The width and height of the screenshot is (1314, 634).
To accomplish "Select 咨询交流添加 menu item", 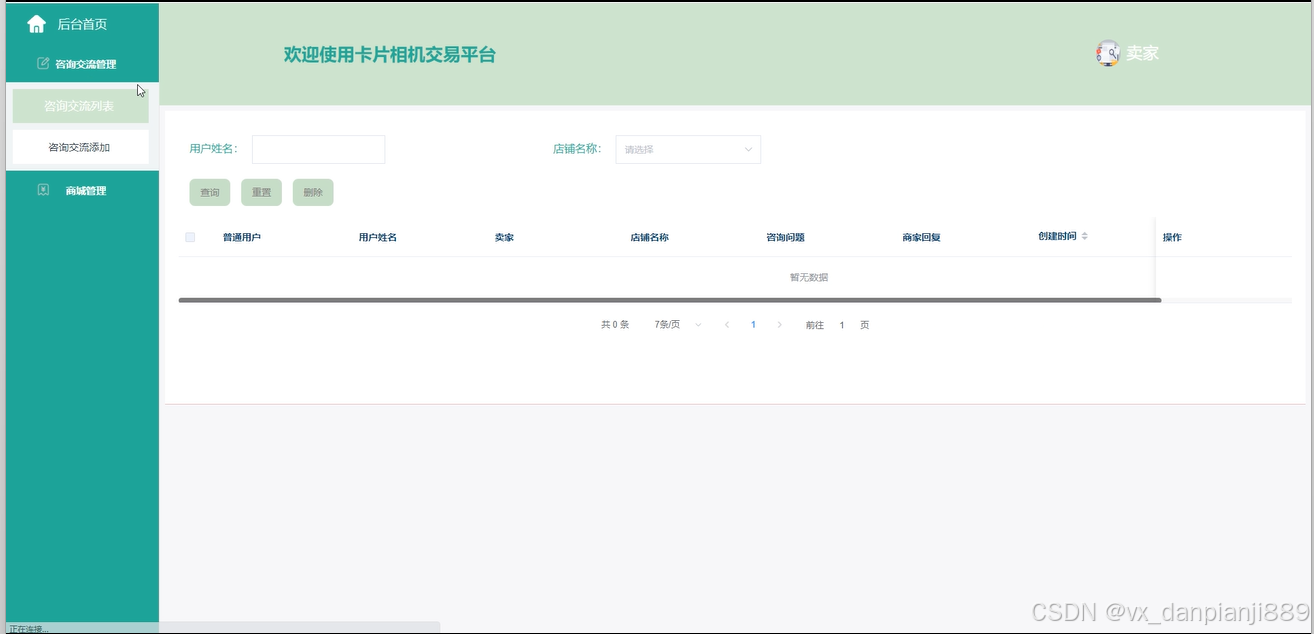I will point(80,147).
